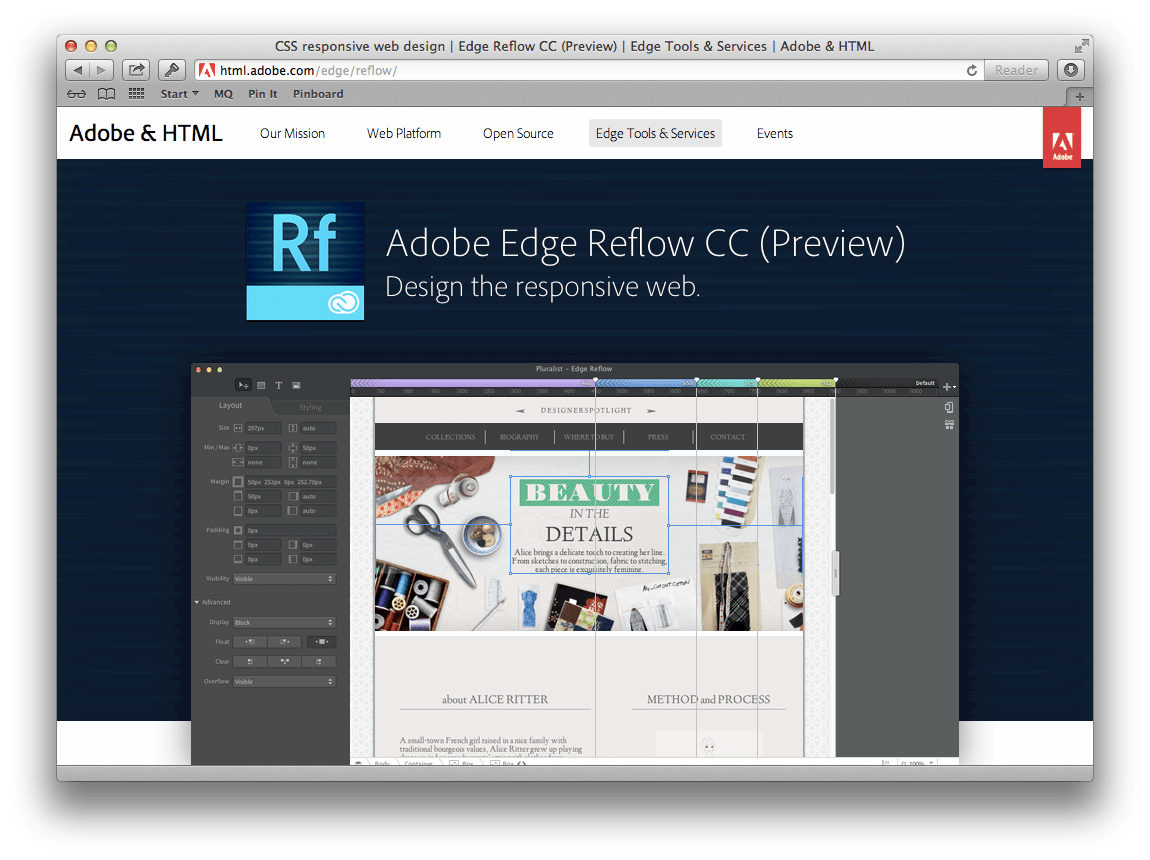The width and height of the screenshot is (1150, 860).
Task: Open Our Mission nav item
Action: (292, 133)
